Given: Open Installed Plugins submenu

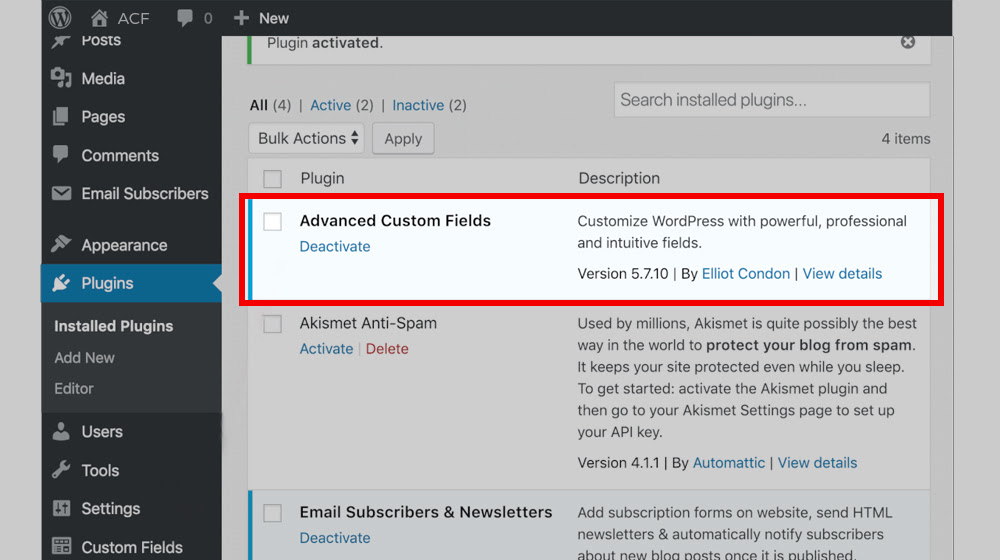Looking at the screenshot, I should pyautogui.click(x=114, y=326).
